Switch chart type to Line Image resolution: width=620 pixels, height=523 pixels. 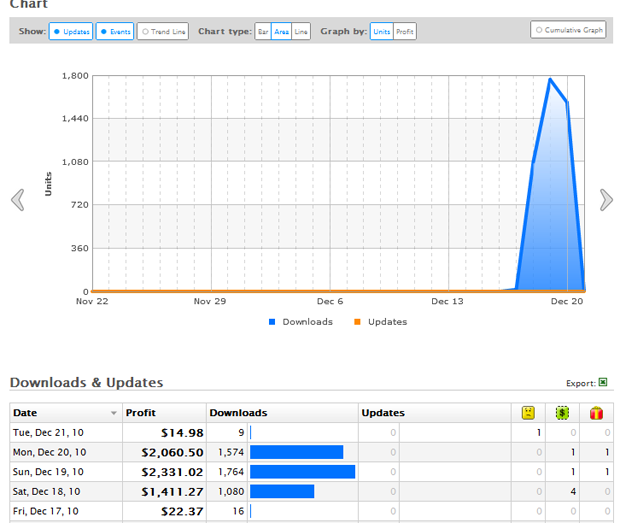pos(301,32)
